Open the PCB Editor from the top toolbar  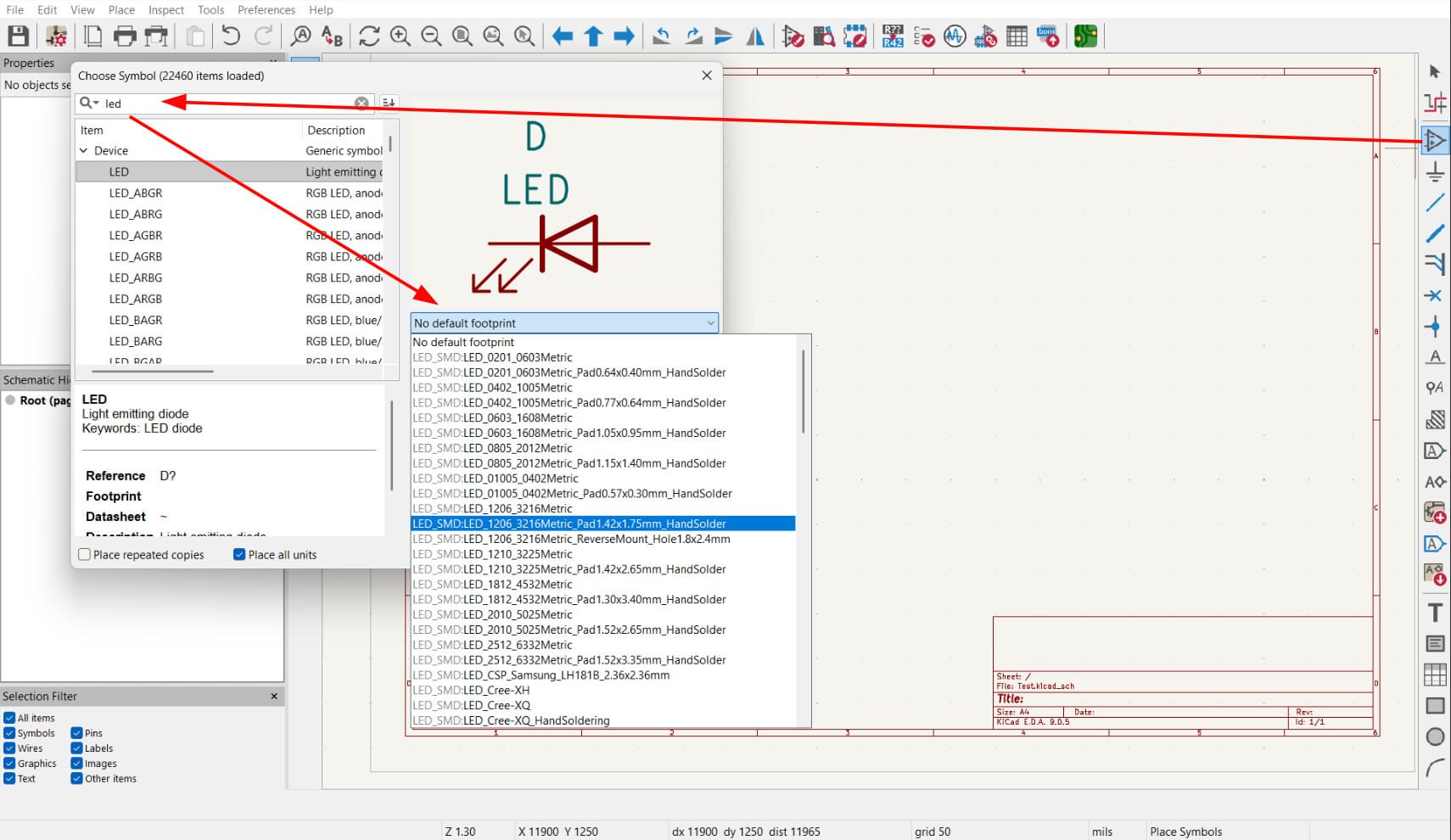pyautogui.click(x=1084, y=36)
